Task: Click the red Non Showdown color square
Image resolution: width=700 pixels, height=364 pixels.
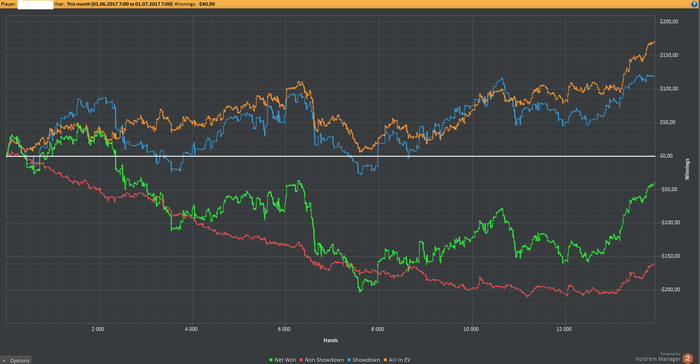Action: (301, 360)
